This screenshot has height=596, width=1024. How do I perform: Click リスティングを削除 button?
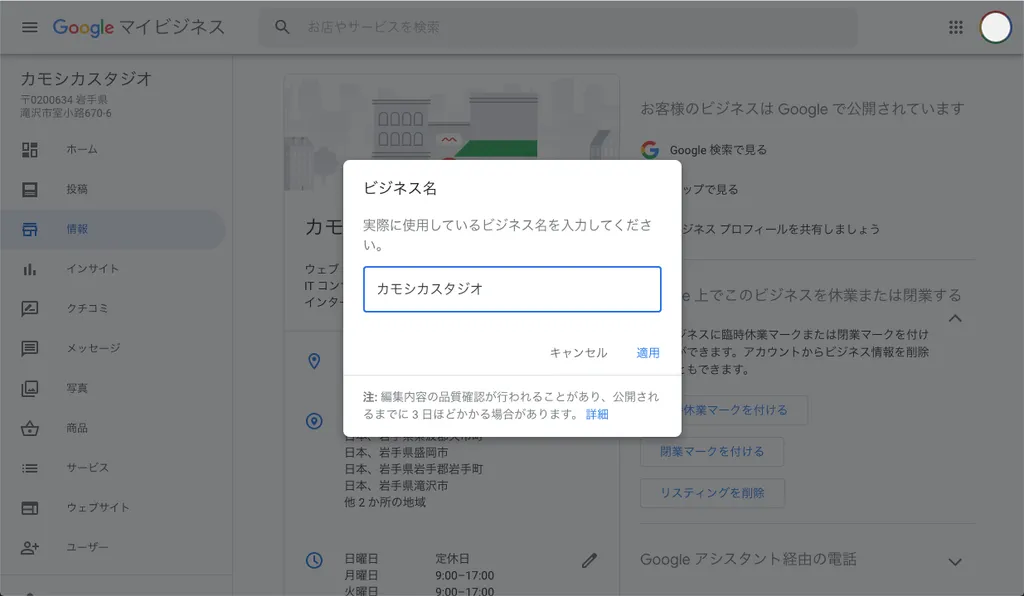click(x=712, y=493)
